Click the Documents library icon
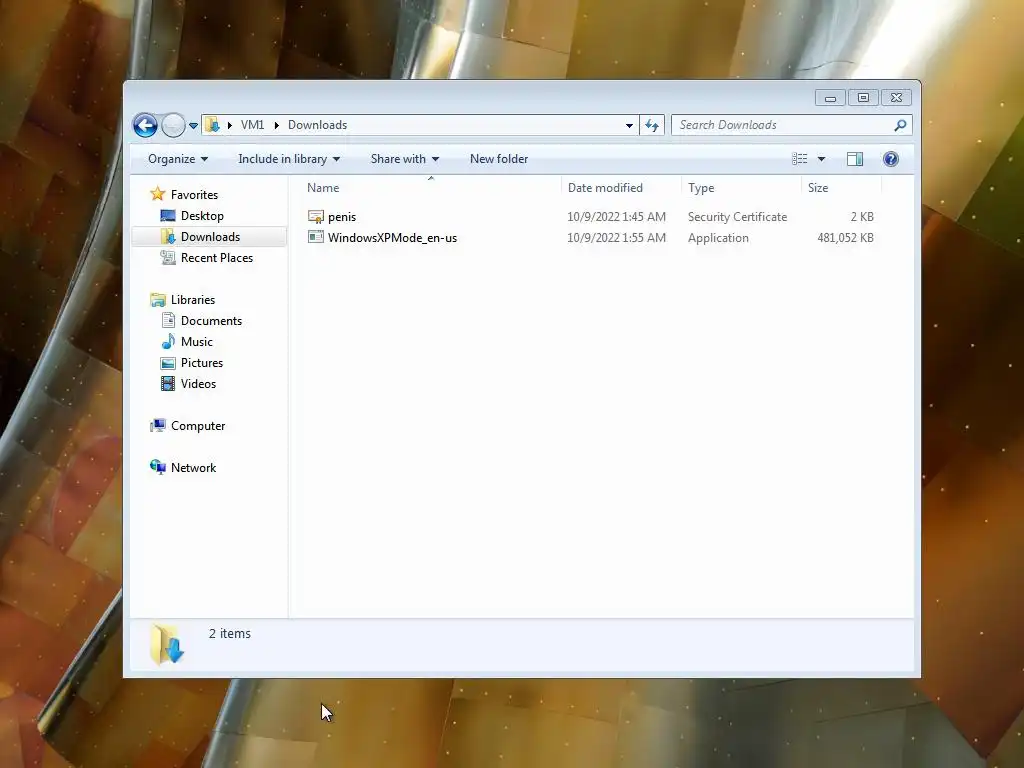The height and width of the screenshot is (768, 1024). coord(168,320)
